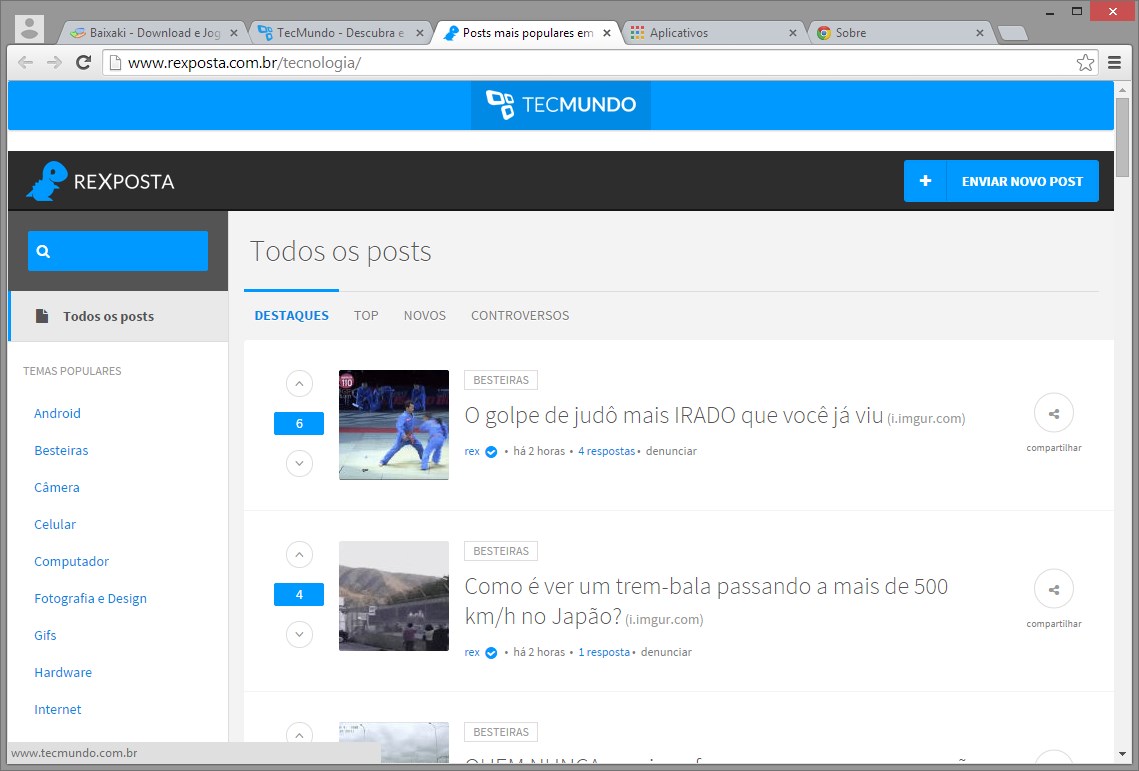
Task: Switch to the TecMundo browser tab
Action: point(339,33)
